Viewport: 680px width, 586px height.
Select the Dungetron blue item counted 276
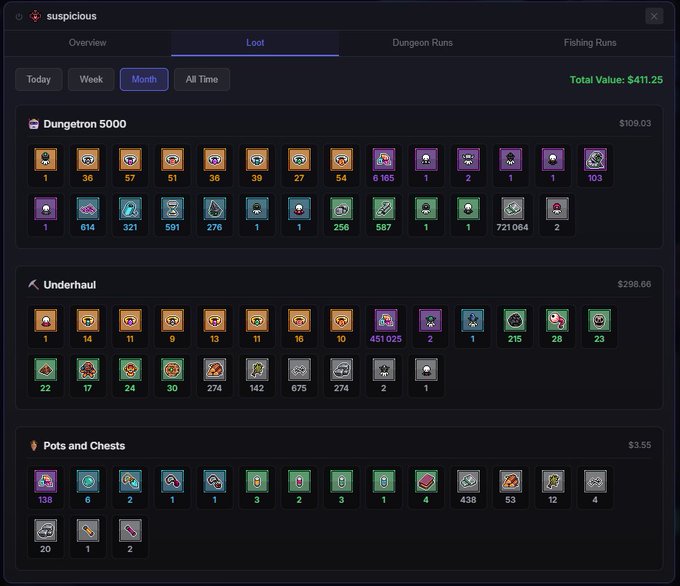(x=215, y=215)
